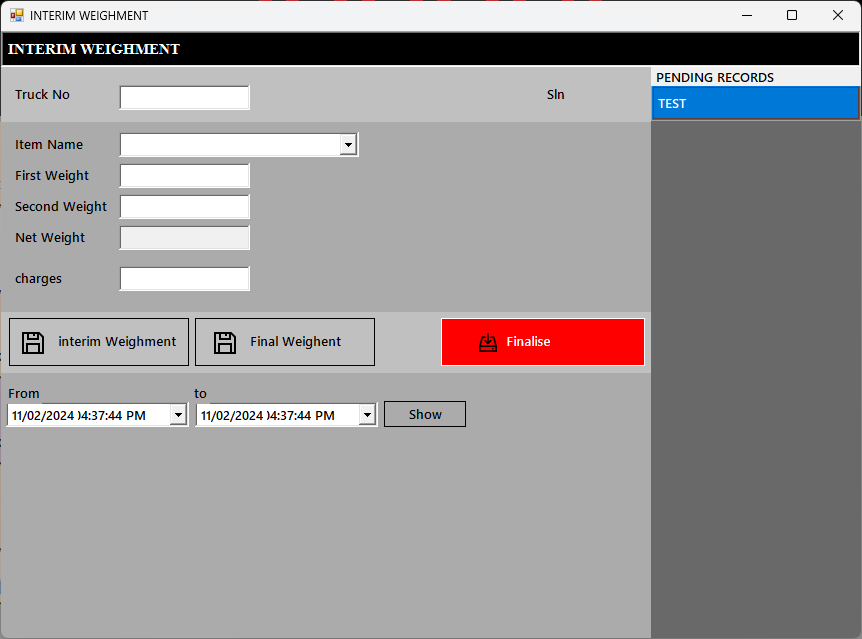Image resolution: width=862 pixels, height=639 pixels.
Task: Click the application icon in title bar
Action: 16,15
